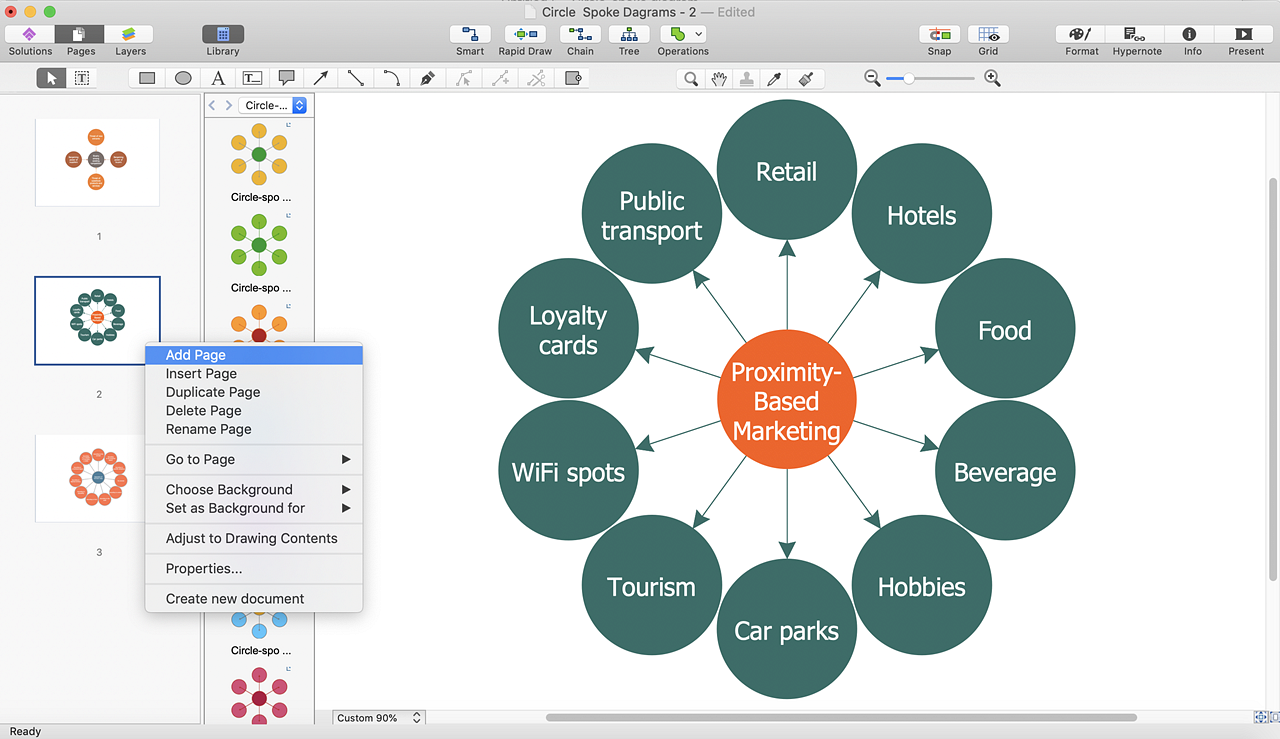Select Rename Page in the menu

coord(208,429)
